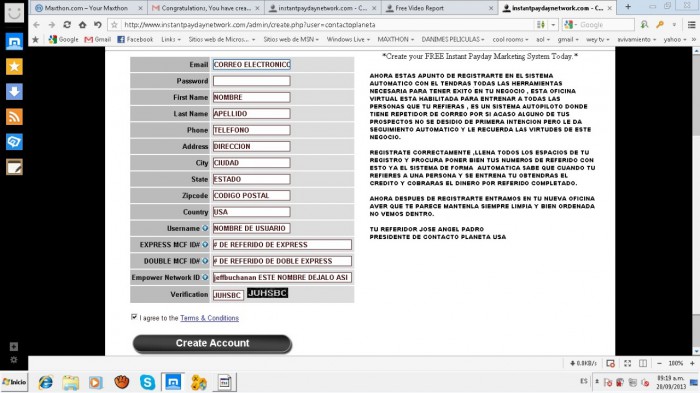Open the Favorites star in Maxthon sidebar
The width and height of the screenshot is (700, 393).
click(x=14, y=67)
